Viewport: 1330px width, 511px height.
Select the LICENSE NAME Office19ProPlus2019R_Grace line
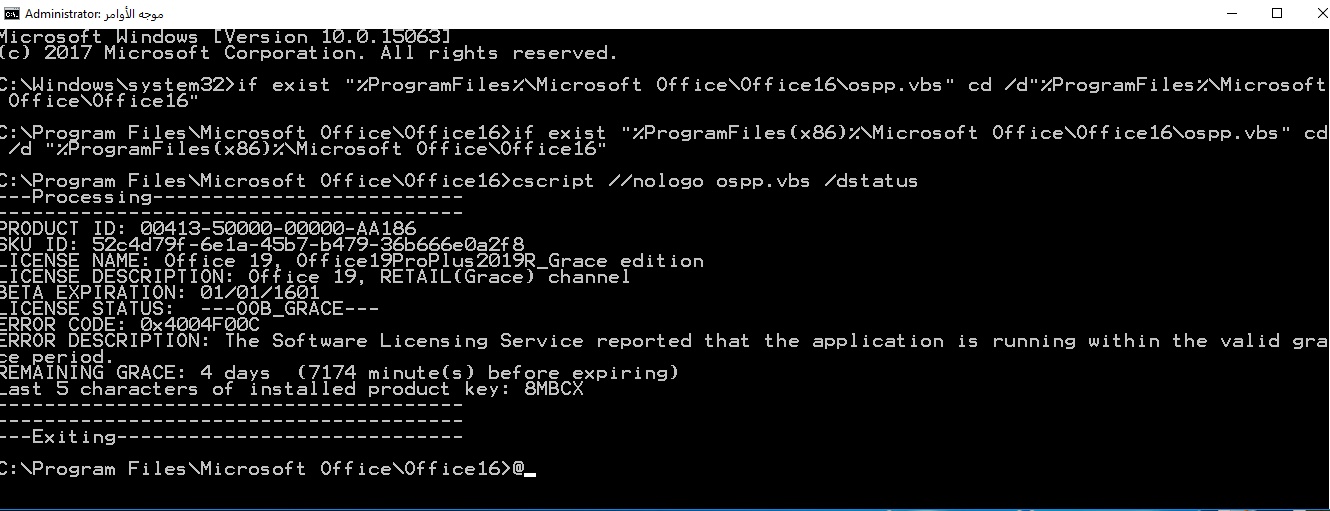coord(352,261)
